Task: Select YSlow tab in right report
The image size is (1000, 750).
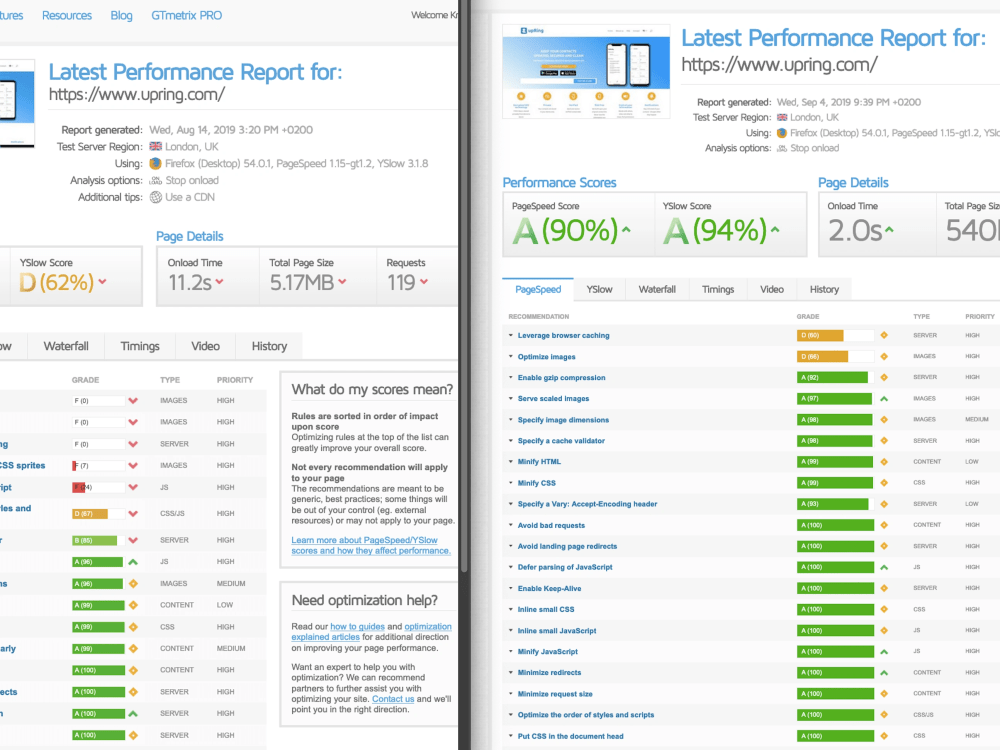Action: click(x=599, y=290)
